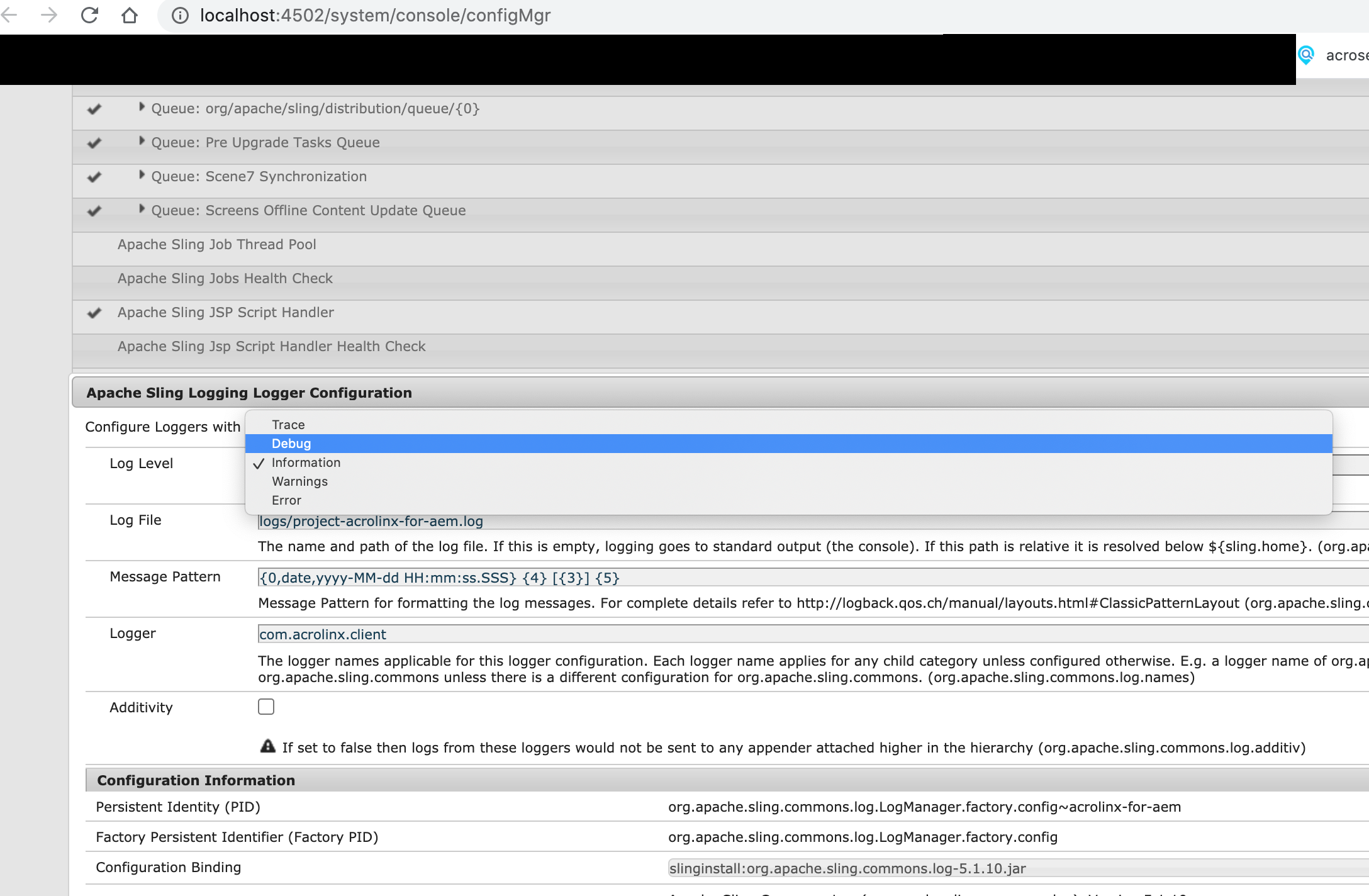Image resolution: width=1369 pixels, height=896 pixels.
Task: Reload the page with the refresh icon
Action: pos(90,15)
